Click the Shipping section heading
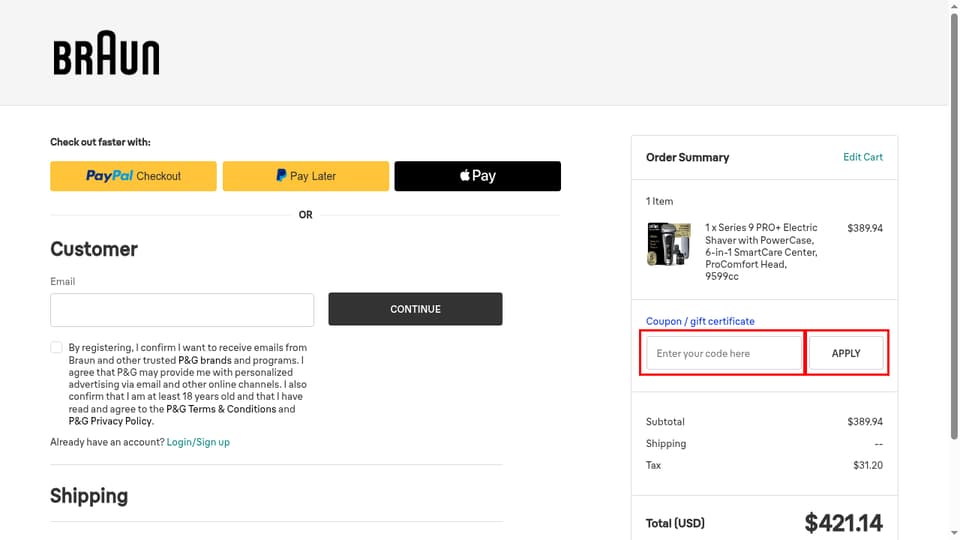The width and height of the screenshot is (960, 540). coord(89,495)
